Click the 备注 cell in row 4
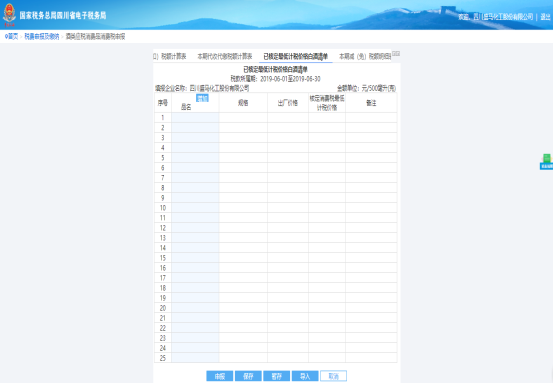 371,148
